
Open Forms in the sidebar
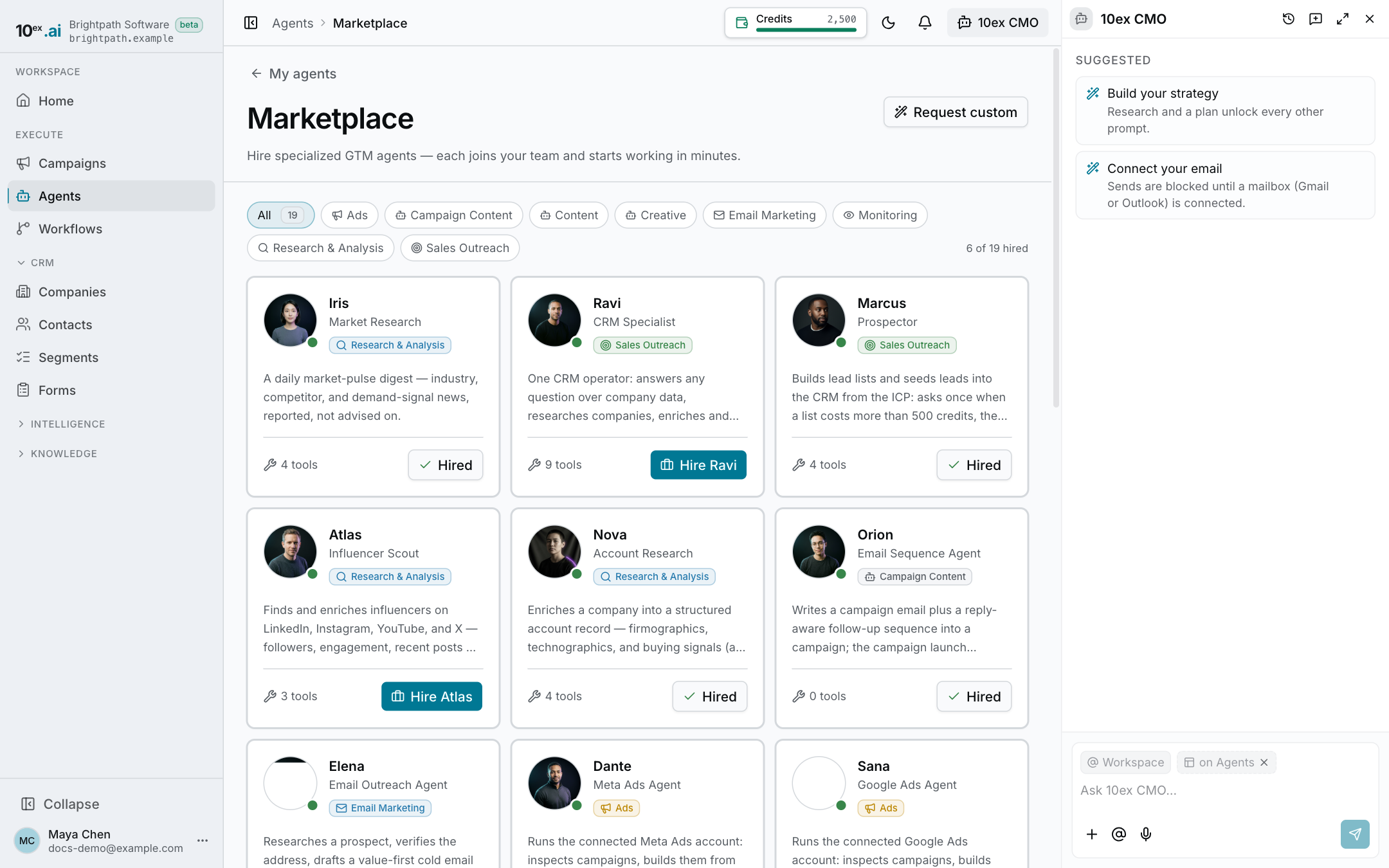[111, 390]
